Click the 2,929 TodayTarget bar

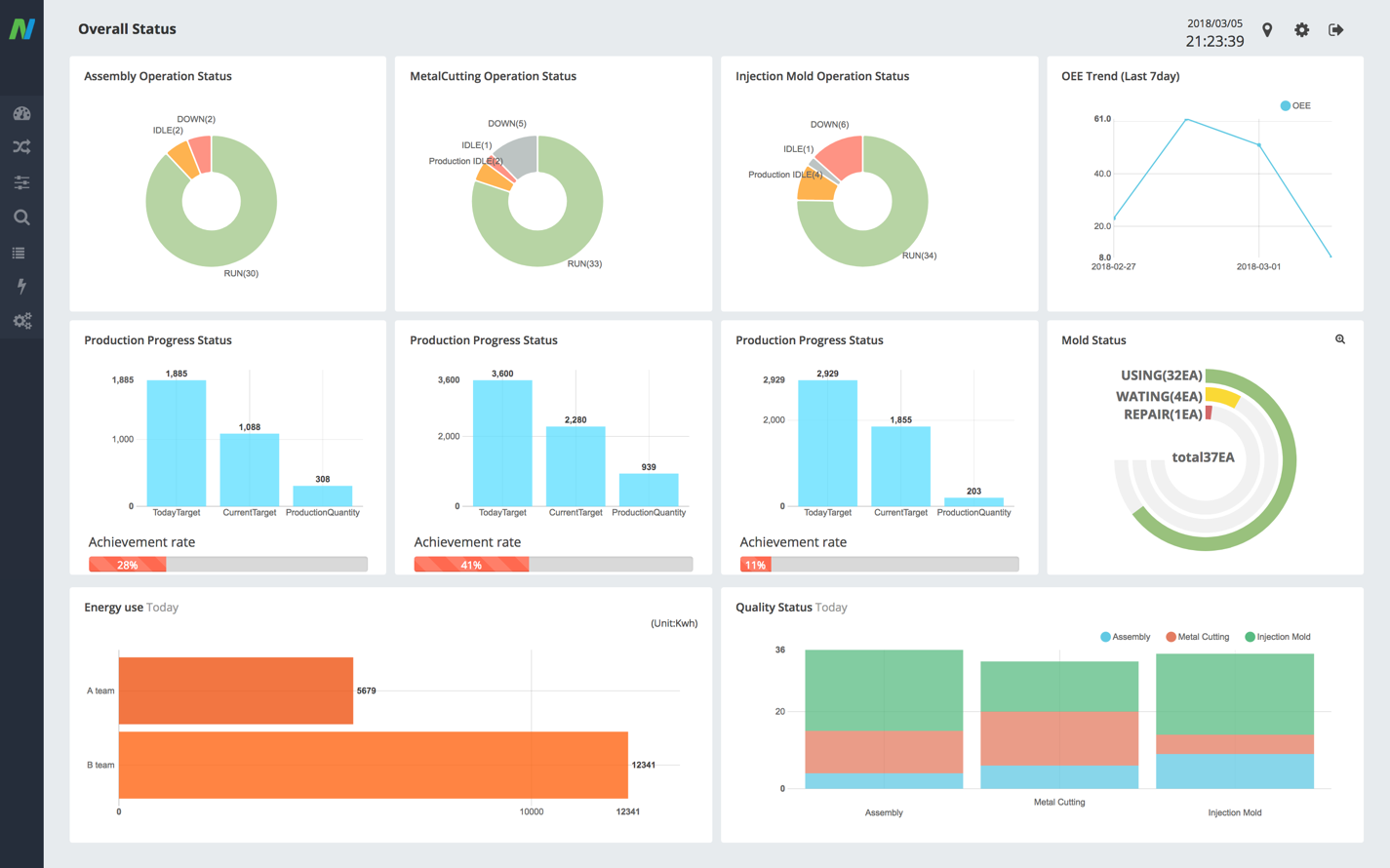tap(828, 443)
